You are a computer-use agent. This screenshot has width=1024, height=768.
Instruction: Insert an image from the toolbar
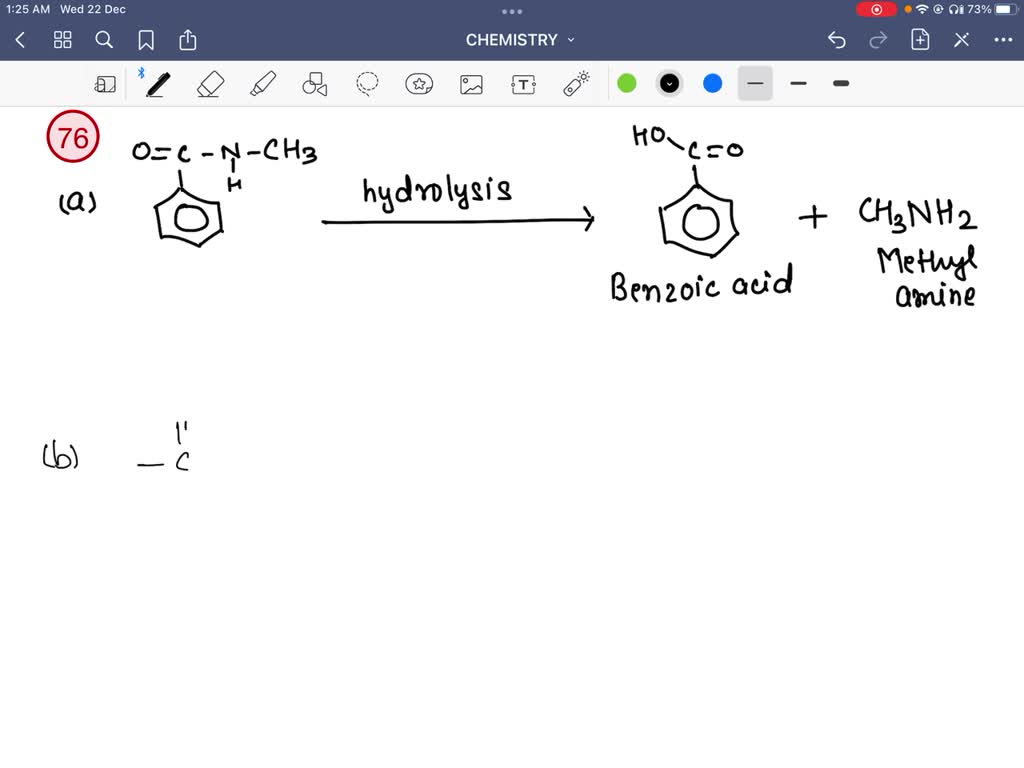click(471, 84)
